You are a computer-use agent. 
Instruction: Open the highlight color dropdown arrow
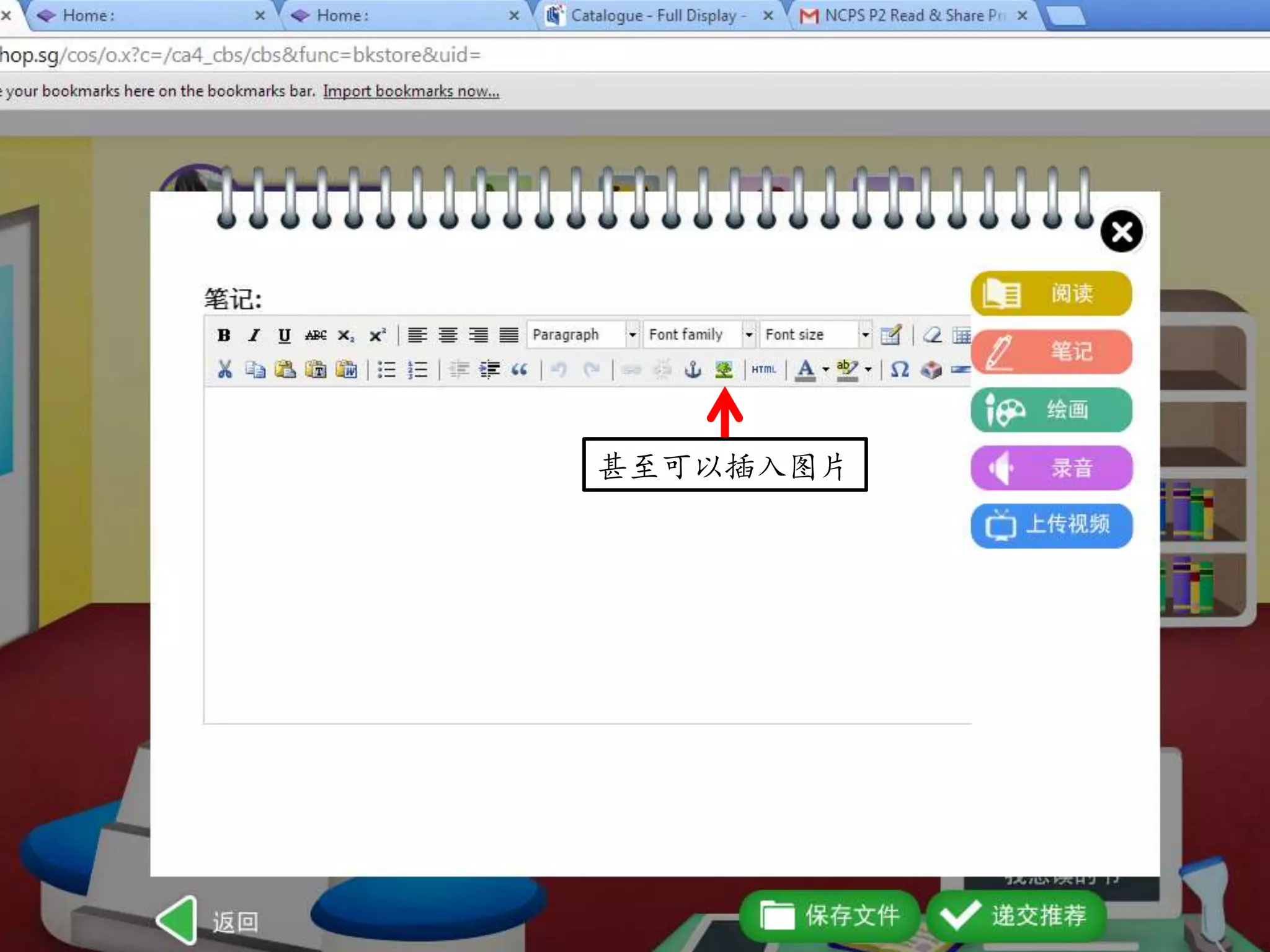pyautogui.click(x=868, y=370)
